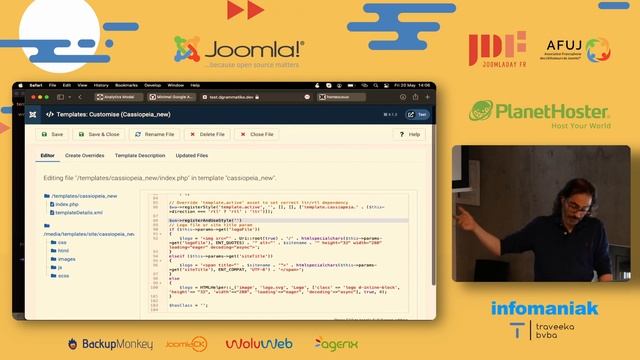Switch to the Analytics Model browser tab
The height and width of the screenshot is (360, 640).
click(119, 97)
